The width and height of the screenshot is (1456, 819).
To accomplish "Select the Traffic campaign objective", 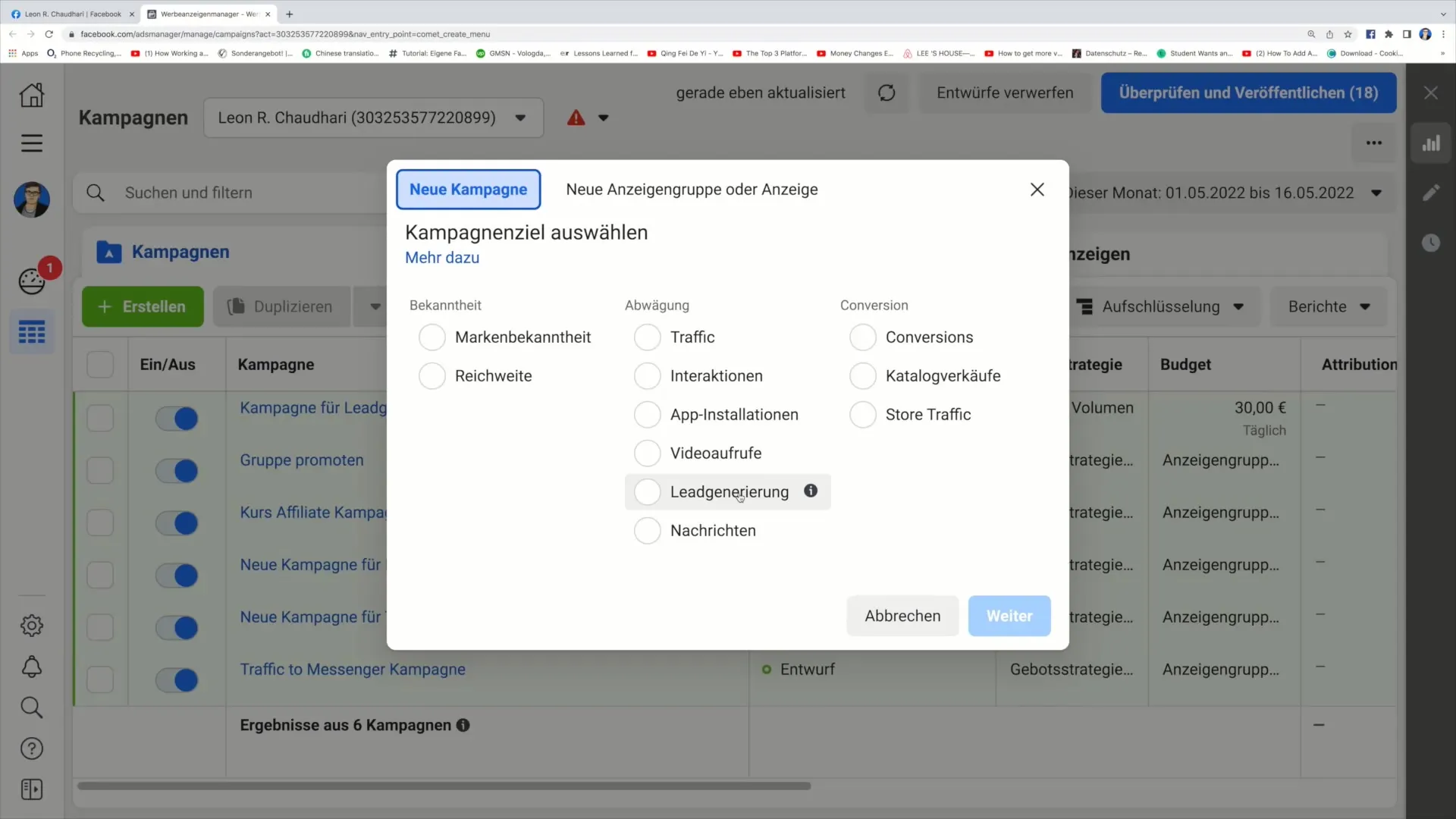I will tap(649, 337).
